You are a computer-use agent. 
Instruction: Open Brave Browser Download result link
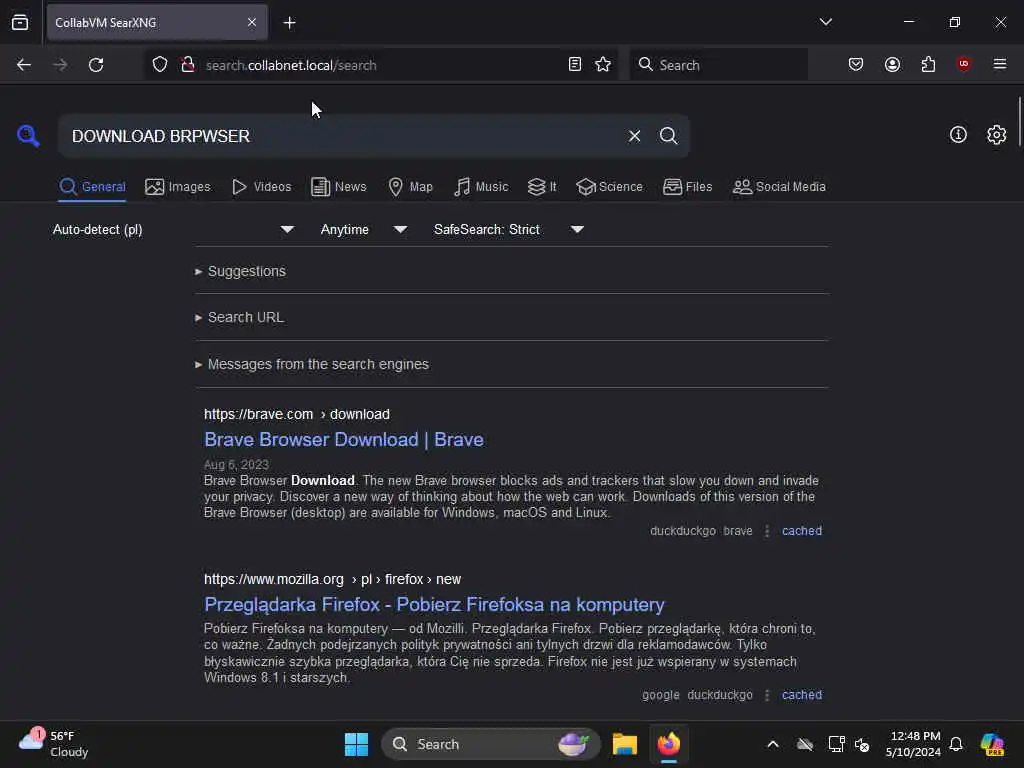344,440
